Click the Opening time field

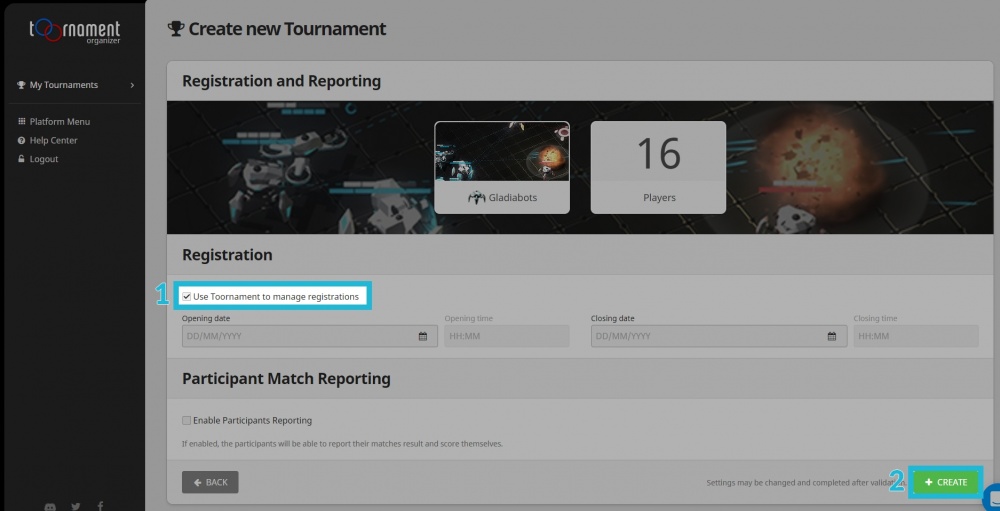[x=507, y=336]
